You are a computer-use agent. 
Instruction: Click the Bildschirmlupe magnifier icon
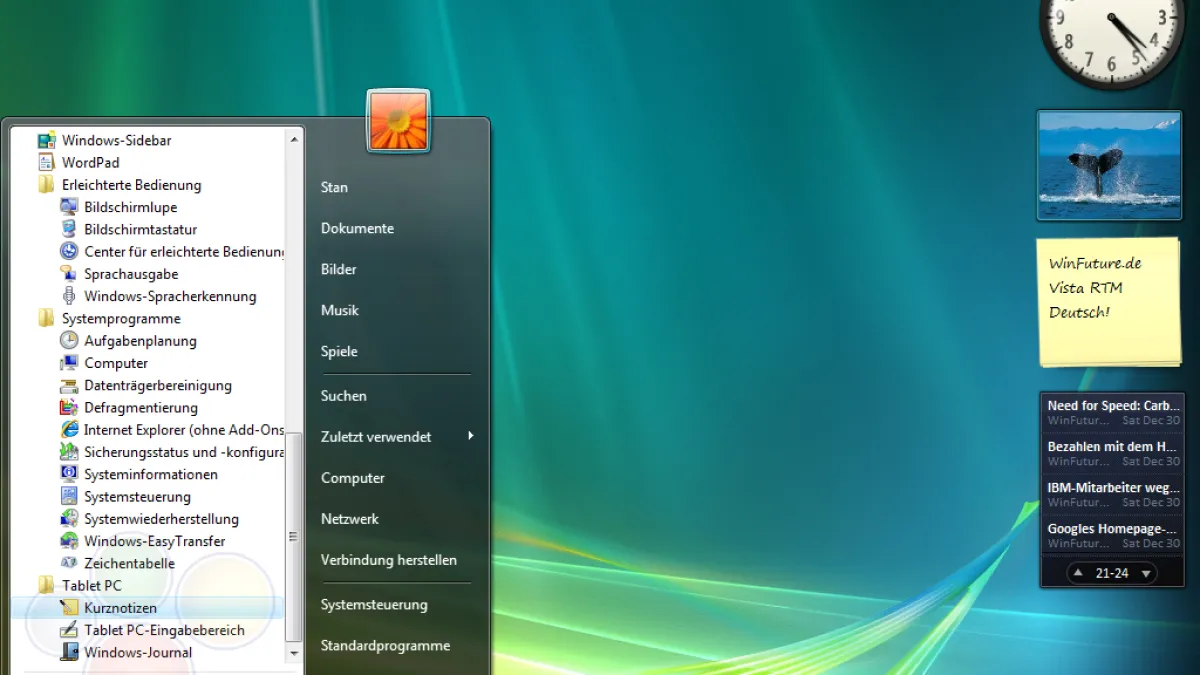click(68, 207)
